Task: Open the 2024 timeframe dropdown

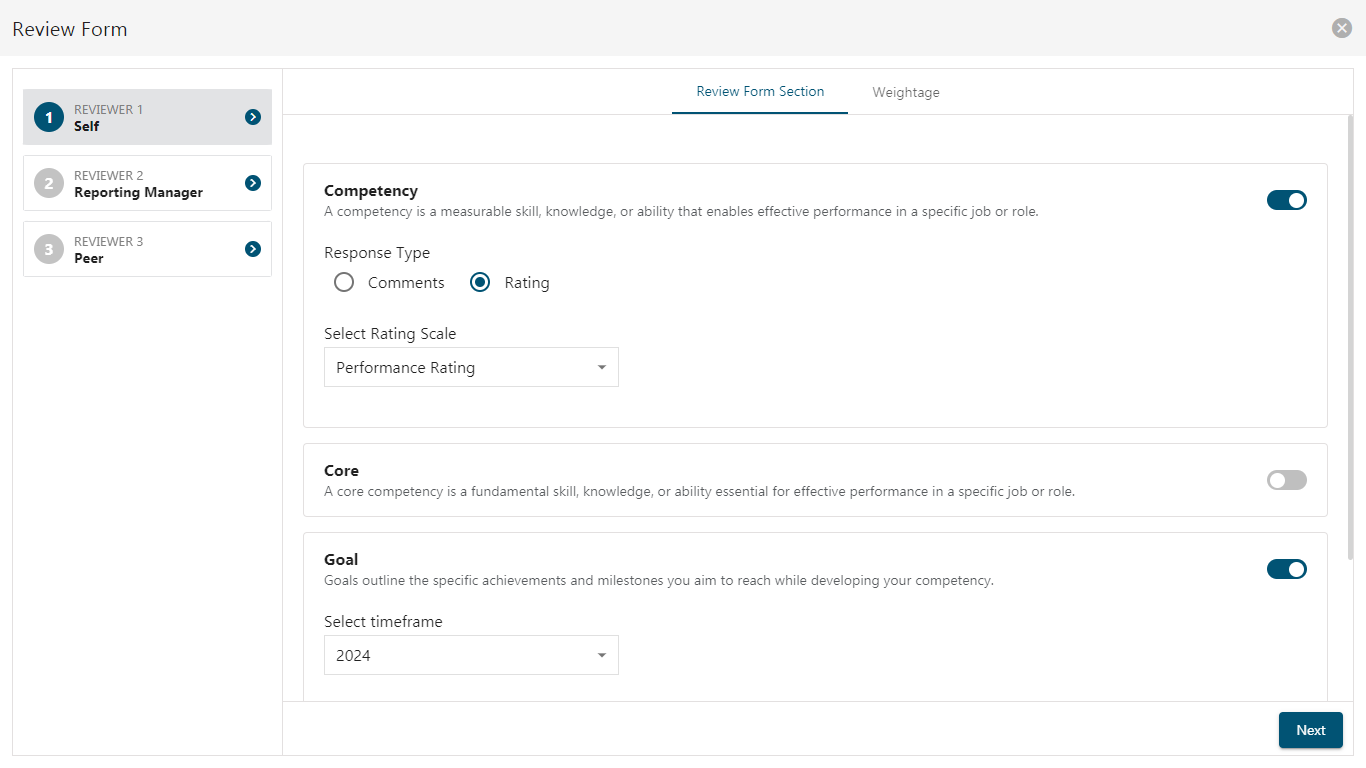Action: [x=471, y=655]
